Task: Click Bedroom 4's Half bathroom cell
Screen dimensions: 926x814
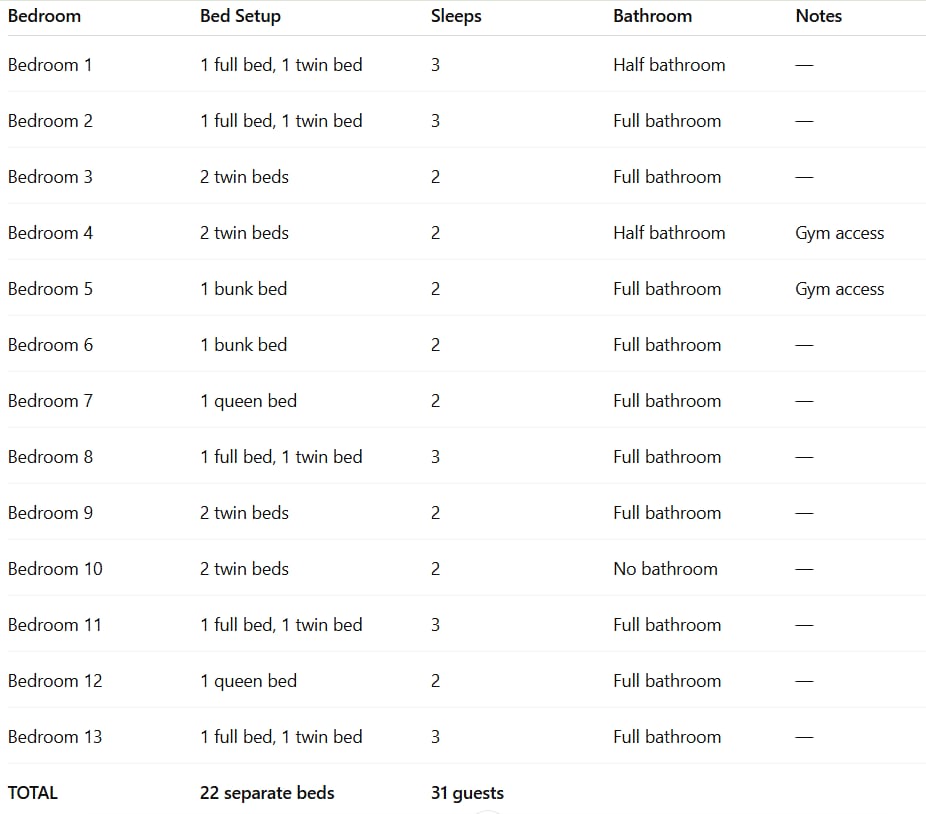Action: point(669,233)
